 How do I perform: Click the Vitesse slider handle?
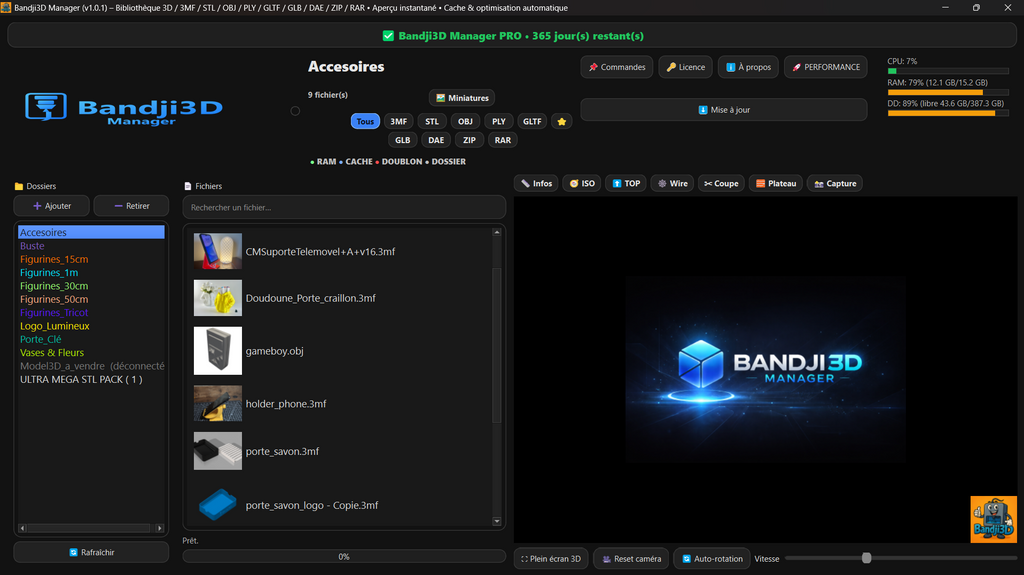click(x=867, y=558)
